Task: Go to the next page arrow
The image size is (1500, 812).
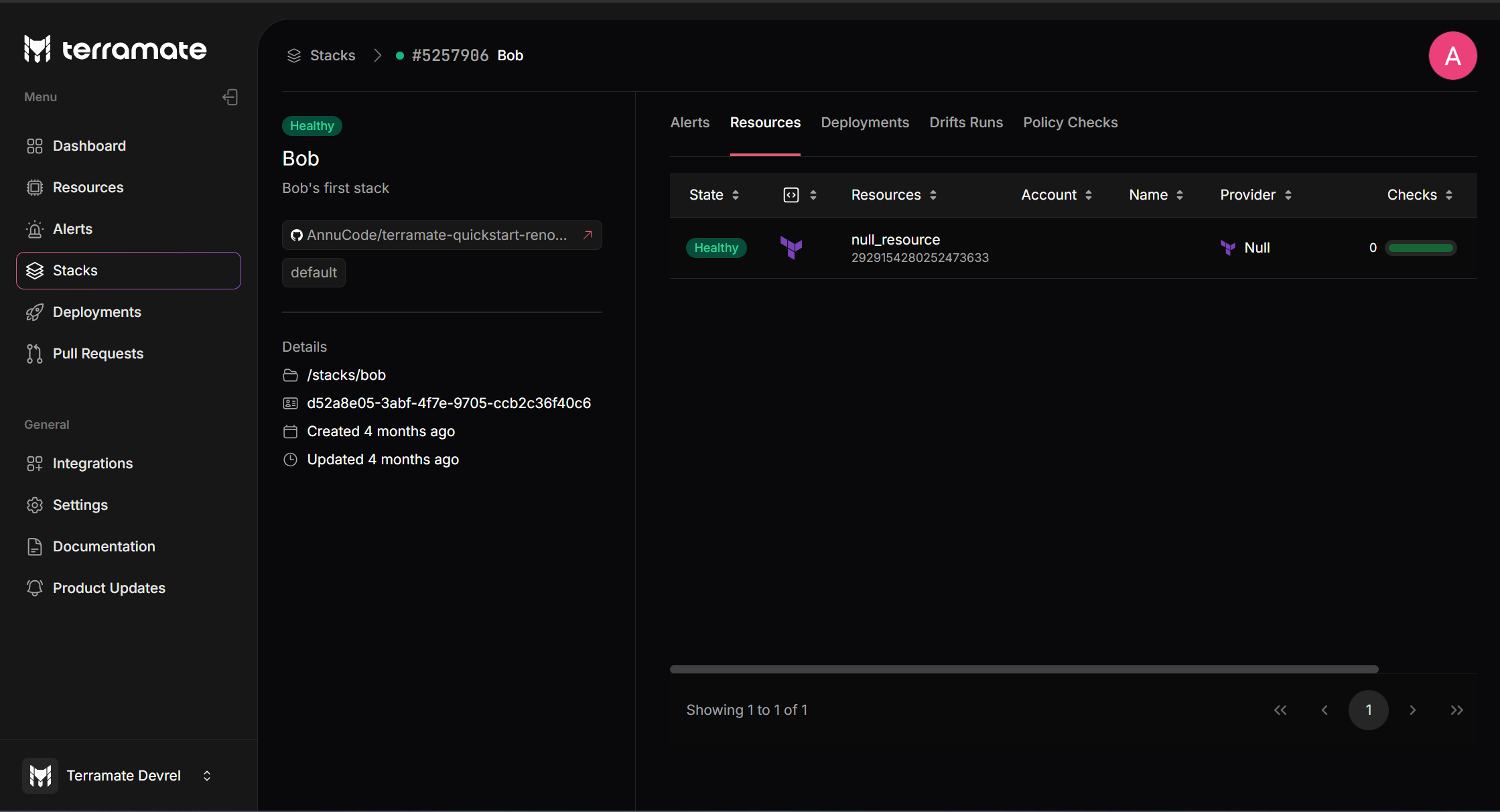Action: tap(1412, 710)
